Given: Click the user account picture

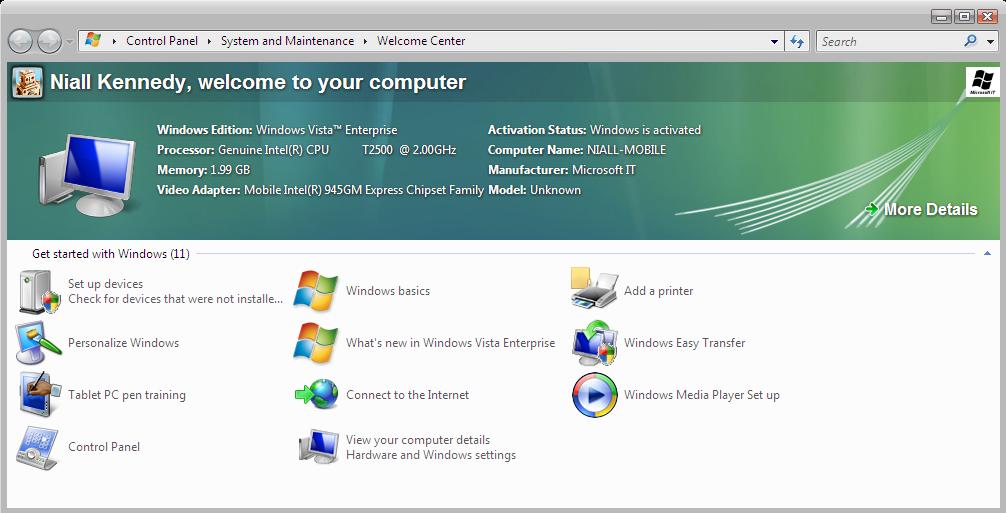Looking at the screenshot, I should coord(28,83).
